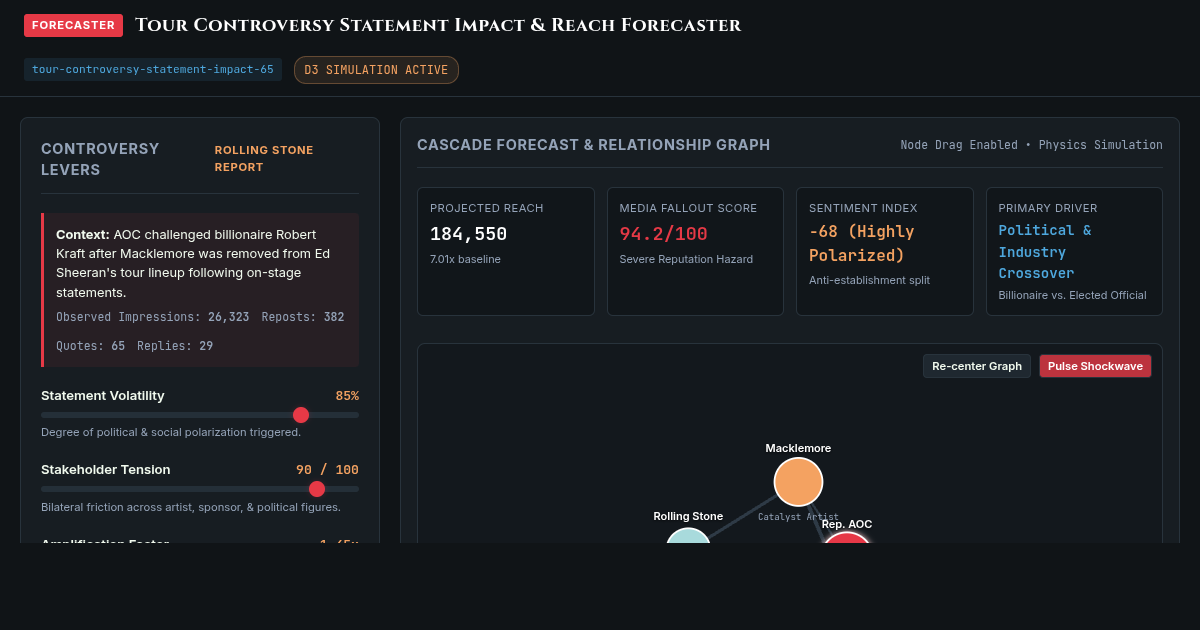Click the Observed Impressions 26,323 stat
This screenshot has width=1200, height=630.
(x=153, y=317)
